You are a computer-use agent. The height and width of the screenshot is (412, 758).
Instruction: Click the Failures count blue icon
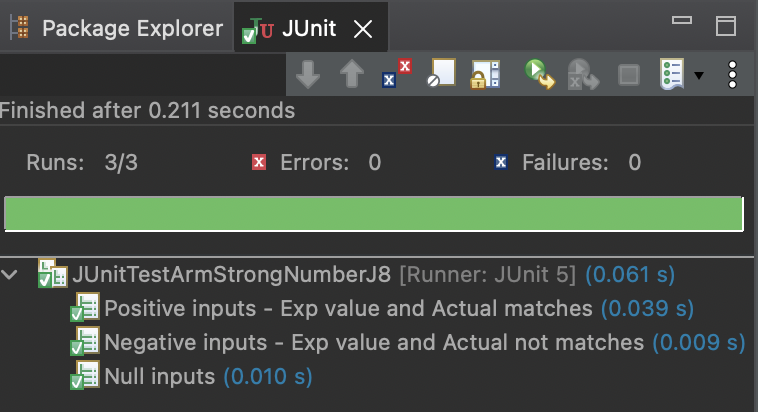click(502, 162)
